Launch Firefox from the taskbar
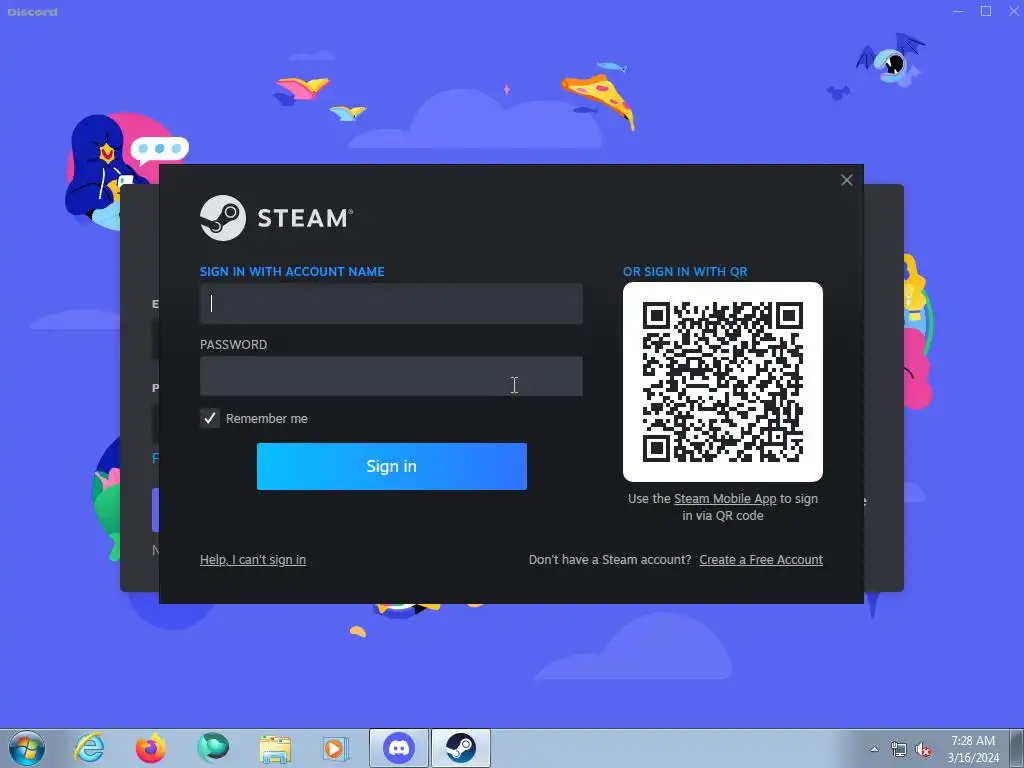The image size is (1024, 768). point(151,748)
